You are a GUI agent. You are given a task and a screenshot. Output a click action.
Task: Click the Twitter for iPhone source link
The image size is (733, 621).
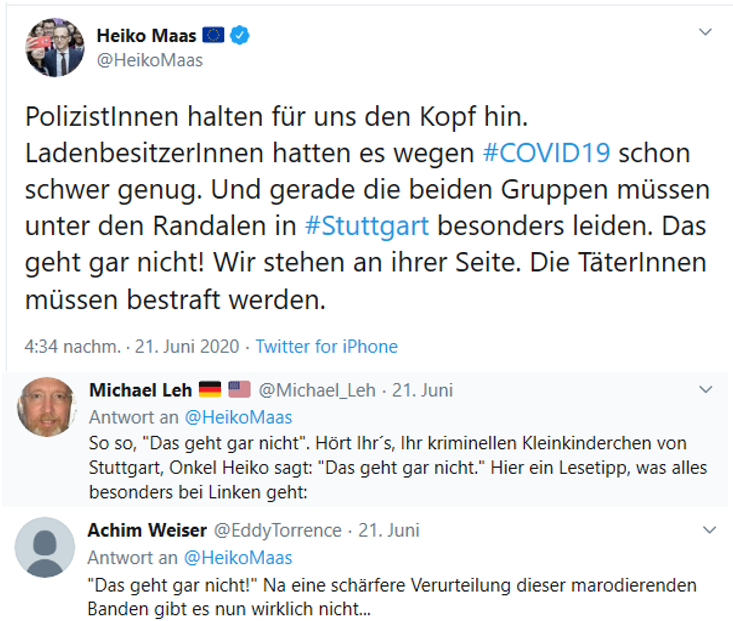tap(327, 347)
